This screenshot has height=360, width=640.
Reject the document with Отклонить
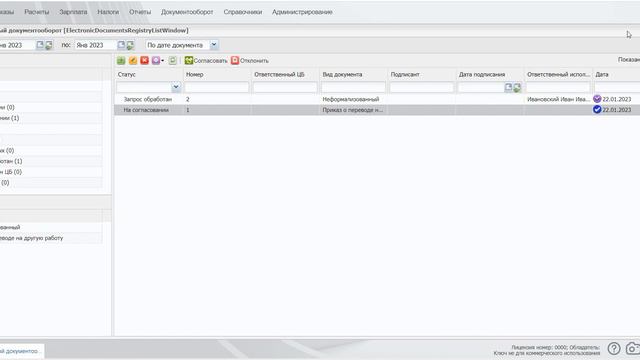pyautogui.click(x=249, y=60)
